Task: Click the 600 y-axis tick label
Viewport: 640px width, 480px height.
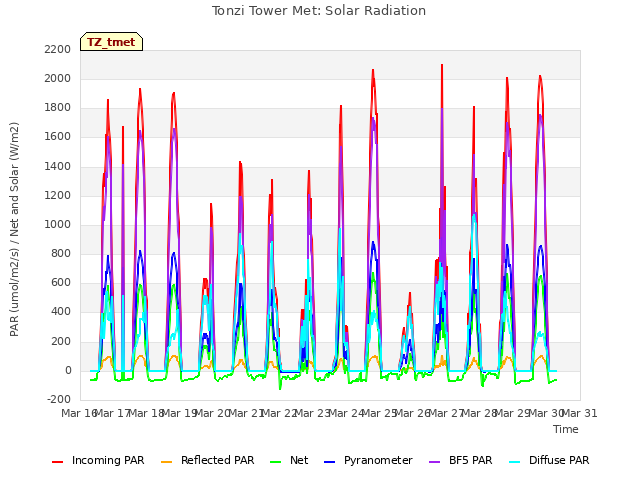Action: [61, 282]
